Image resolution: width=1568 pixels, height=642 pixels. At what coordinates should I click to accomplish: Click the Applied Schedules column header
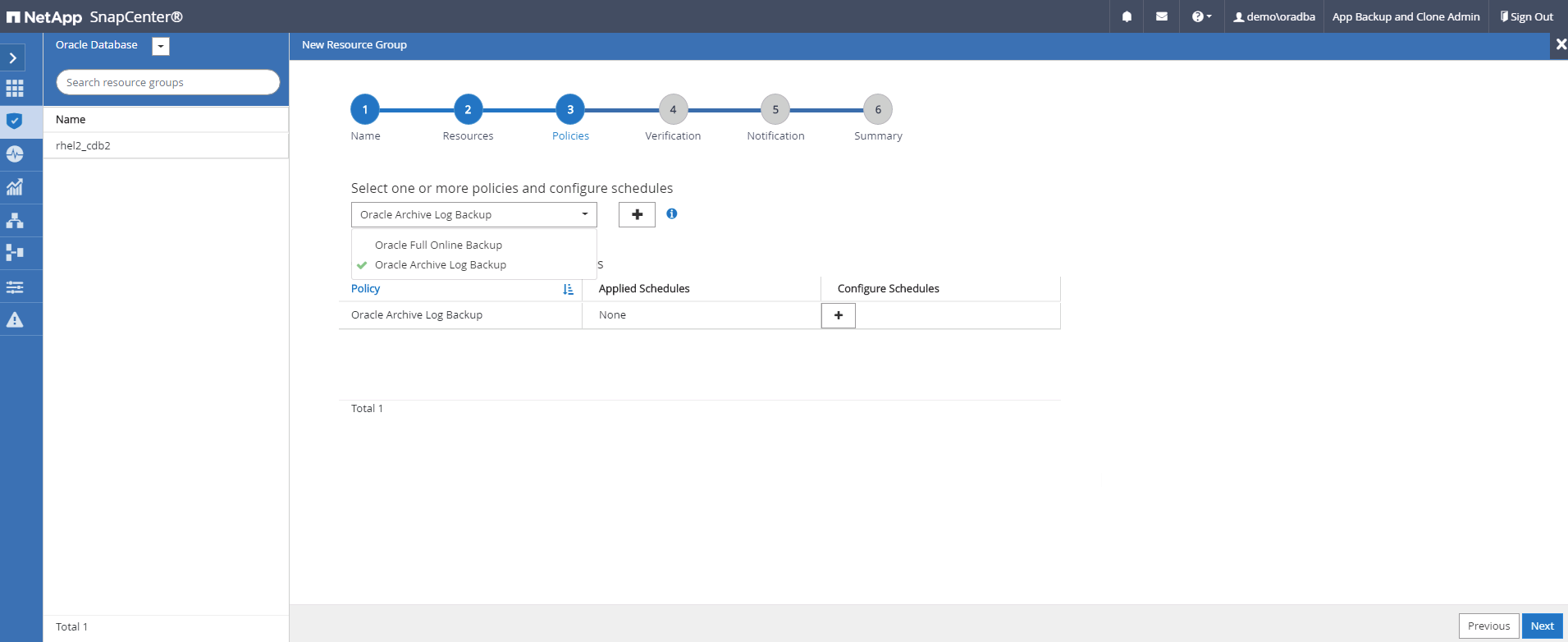pos(644,288)
